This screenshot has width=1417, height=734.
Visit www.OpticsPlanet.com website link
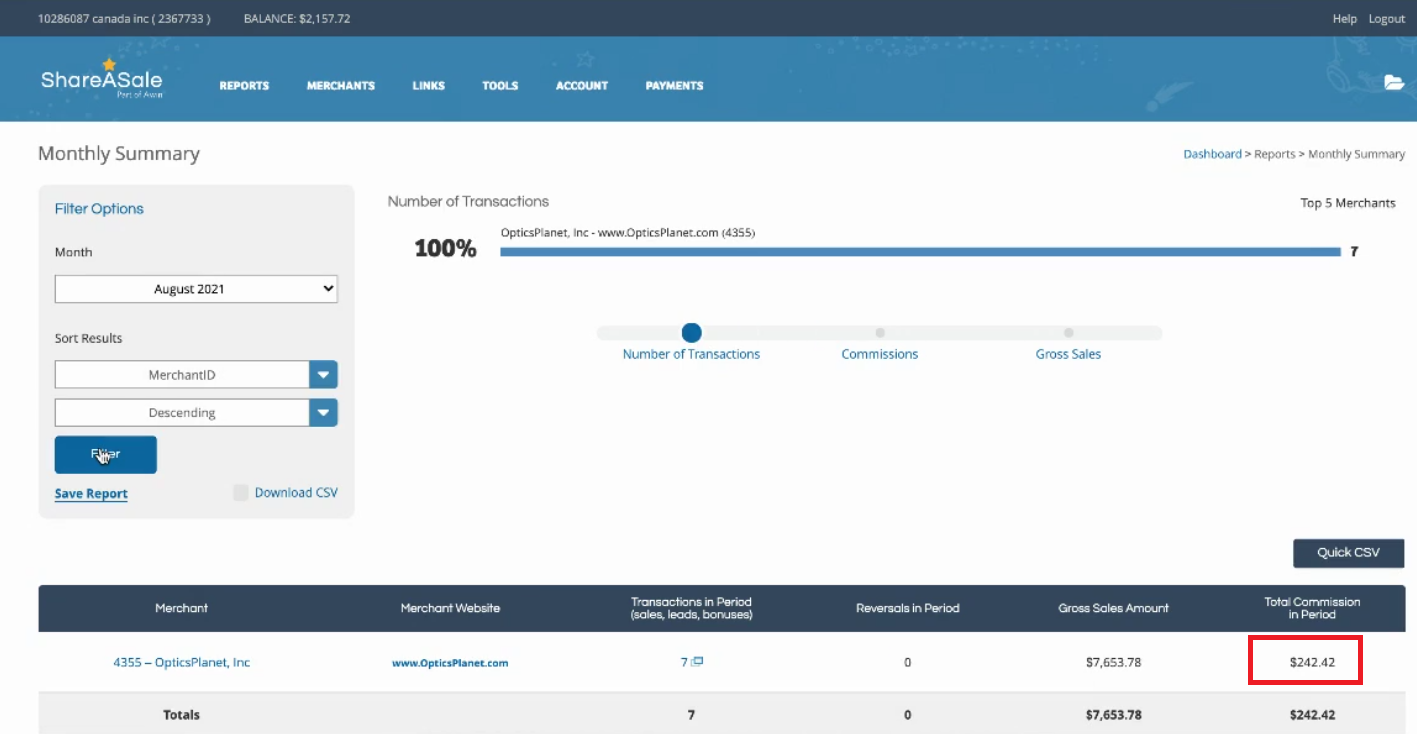[450, 663]
